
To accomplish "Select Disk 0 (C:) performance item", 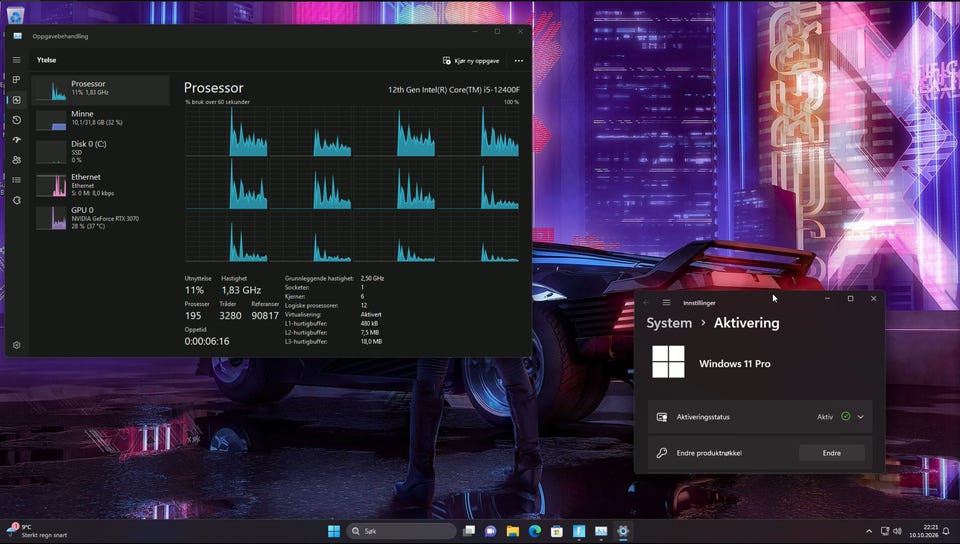I will [x=101, y=151].
